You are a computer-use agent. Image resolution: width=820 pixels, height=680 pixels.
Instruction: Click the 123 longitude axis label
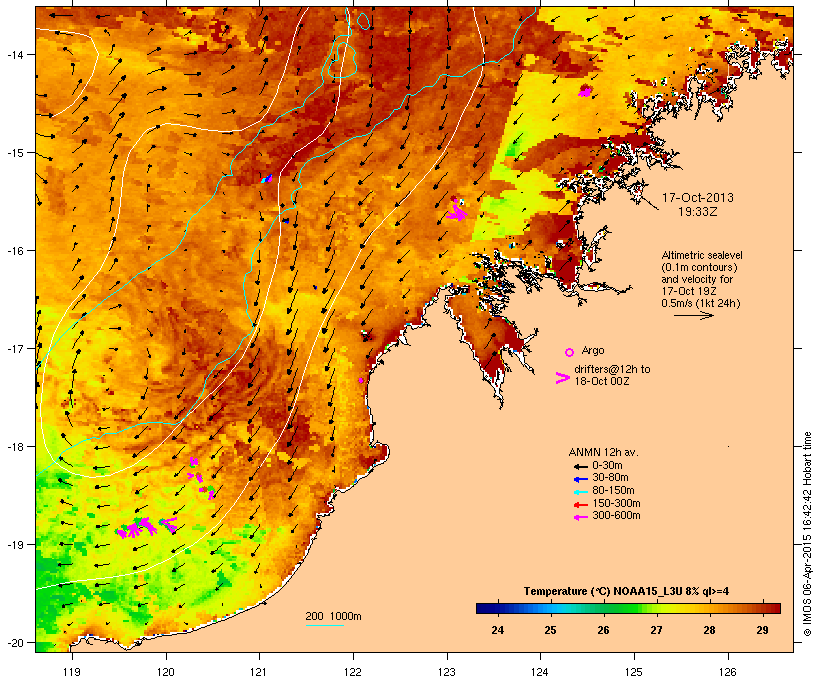447,672
